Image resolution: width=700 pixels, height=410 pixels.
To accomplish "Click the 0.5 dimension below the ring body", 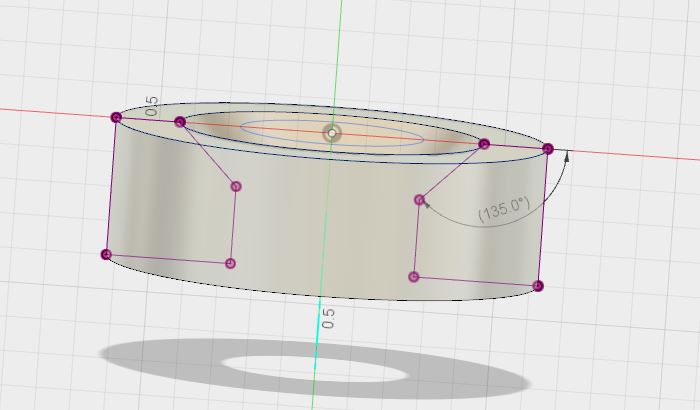I will 328,318.
